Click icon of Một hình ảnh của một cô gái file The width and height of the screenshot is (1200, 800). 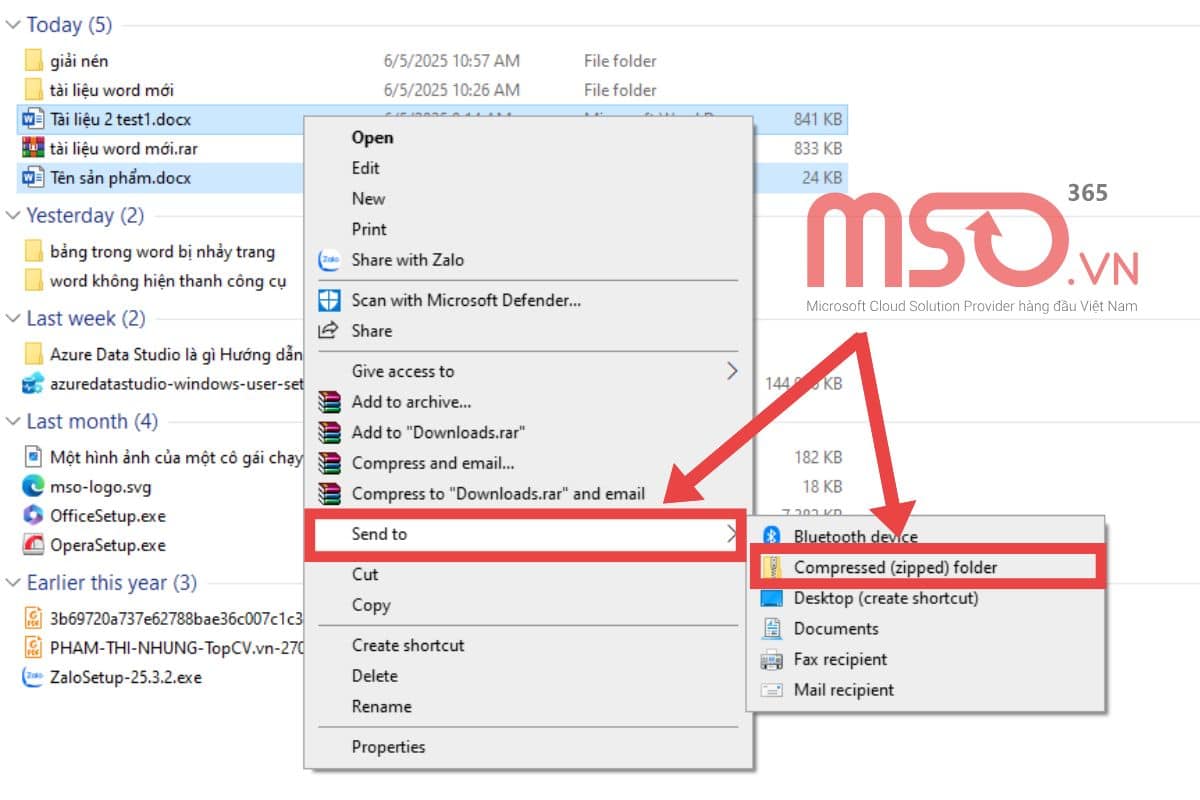[x=33, y=457]
